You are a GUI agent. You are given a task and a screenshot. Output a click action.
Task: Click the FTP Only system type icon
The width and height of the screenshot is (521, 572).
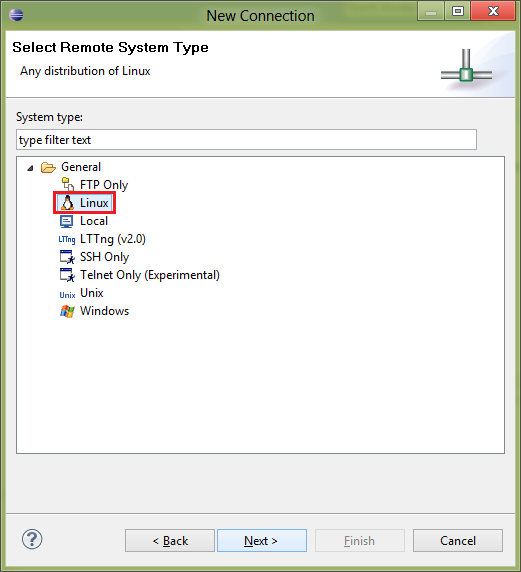[67, 185]
